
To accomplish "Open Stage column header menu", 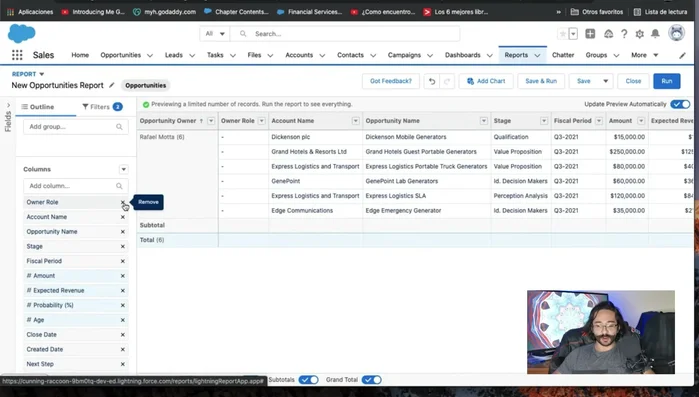I will (544, 121).
